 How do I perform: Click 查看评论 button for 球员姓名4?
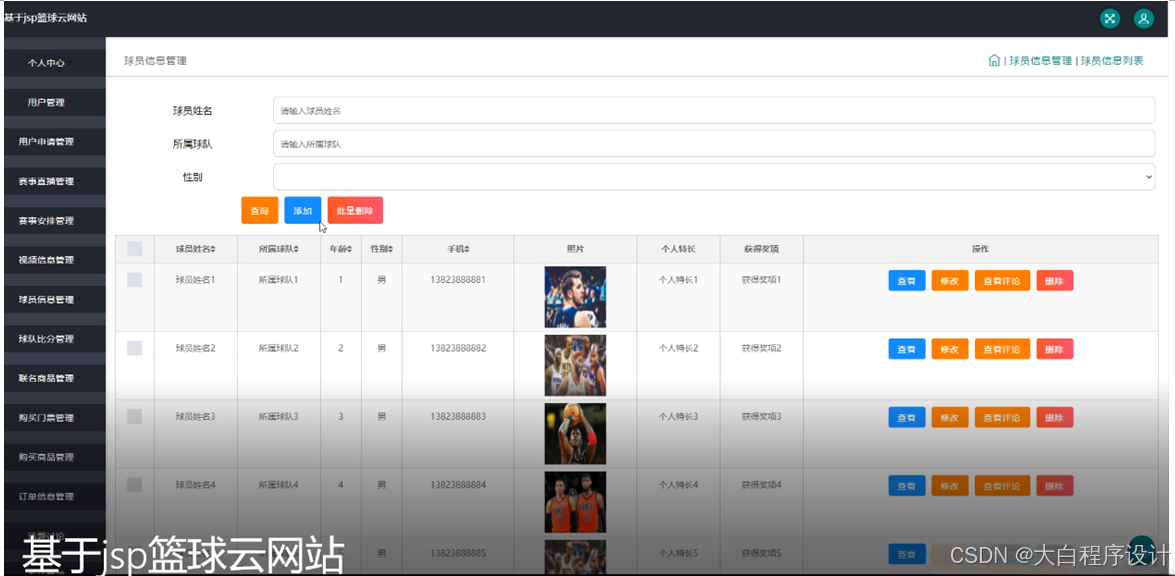(1002, 486)
